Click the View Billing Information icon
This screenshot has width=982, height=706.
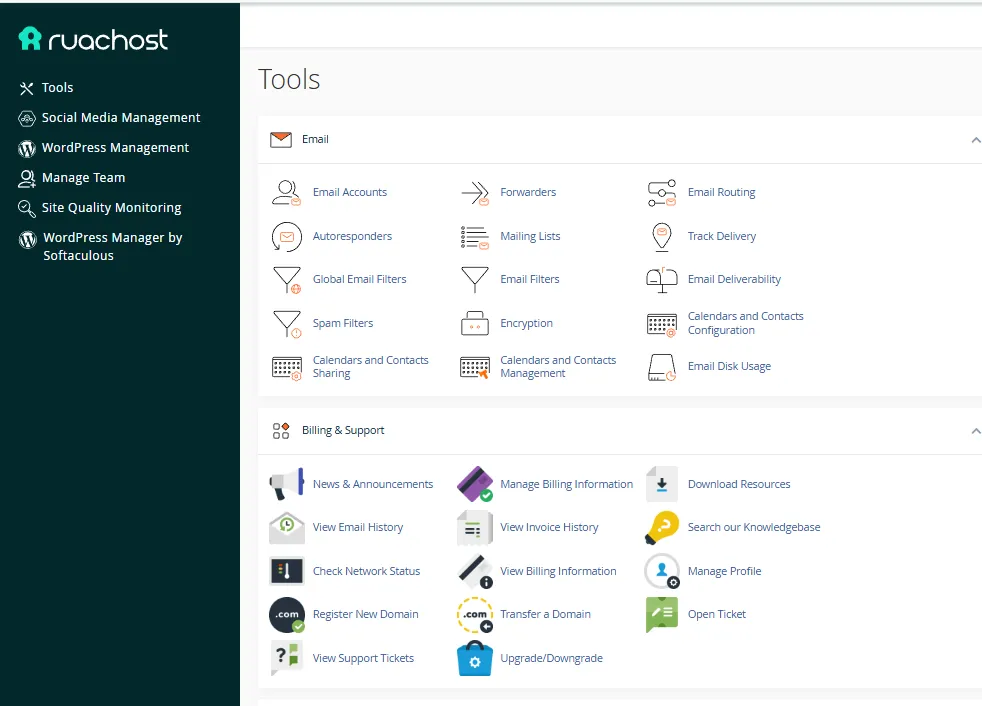tap(475, 571)
